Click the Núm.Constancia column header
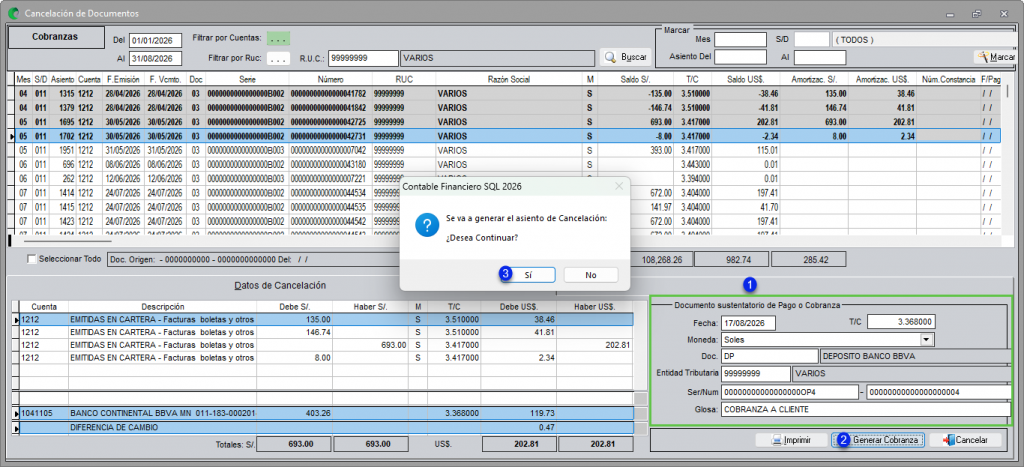This screenshot has width=1024, height=467. (948, 79)
